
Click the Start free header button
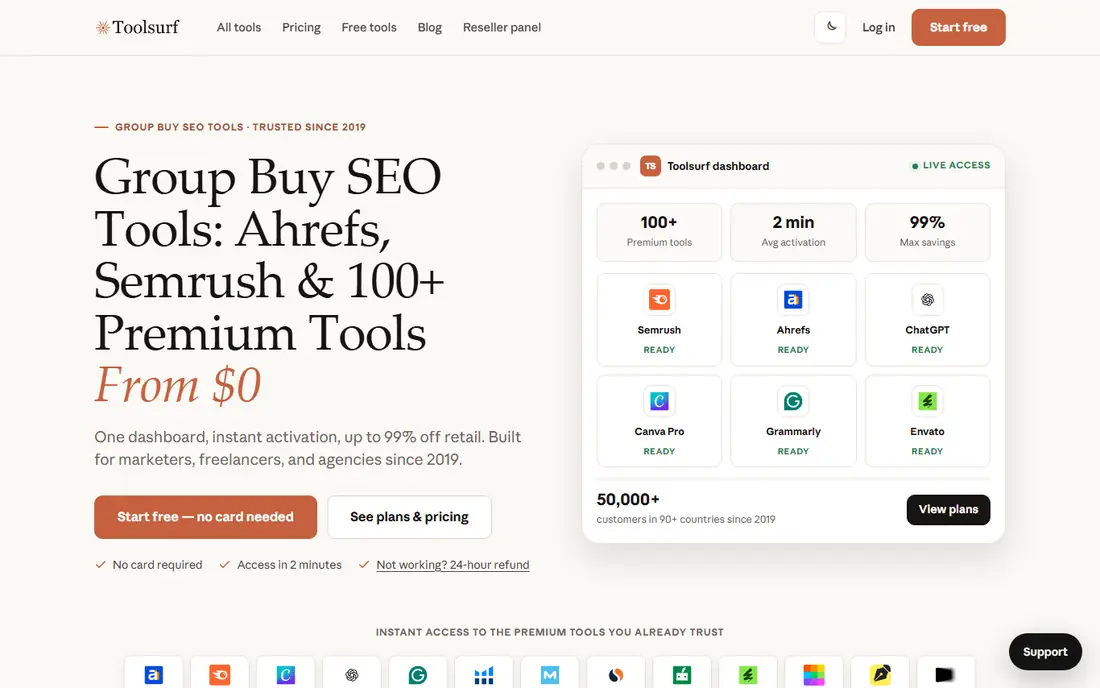(x=958, y=27)
